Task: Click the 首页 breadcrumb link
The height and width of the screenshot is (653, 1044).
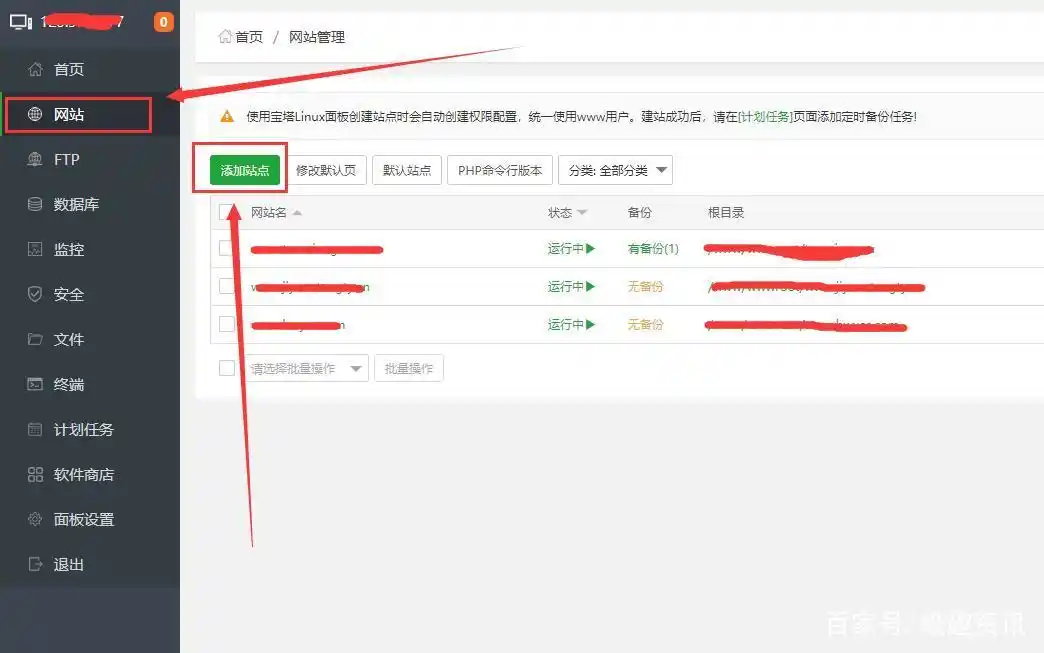Action: coord(248,37)
